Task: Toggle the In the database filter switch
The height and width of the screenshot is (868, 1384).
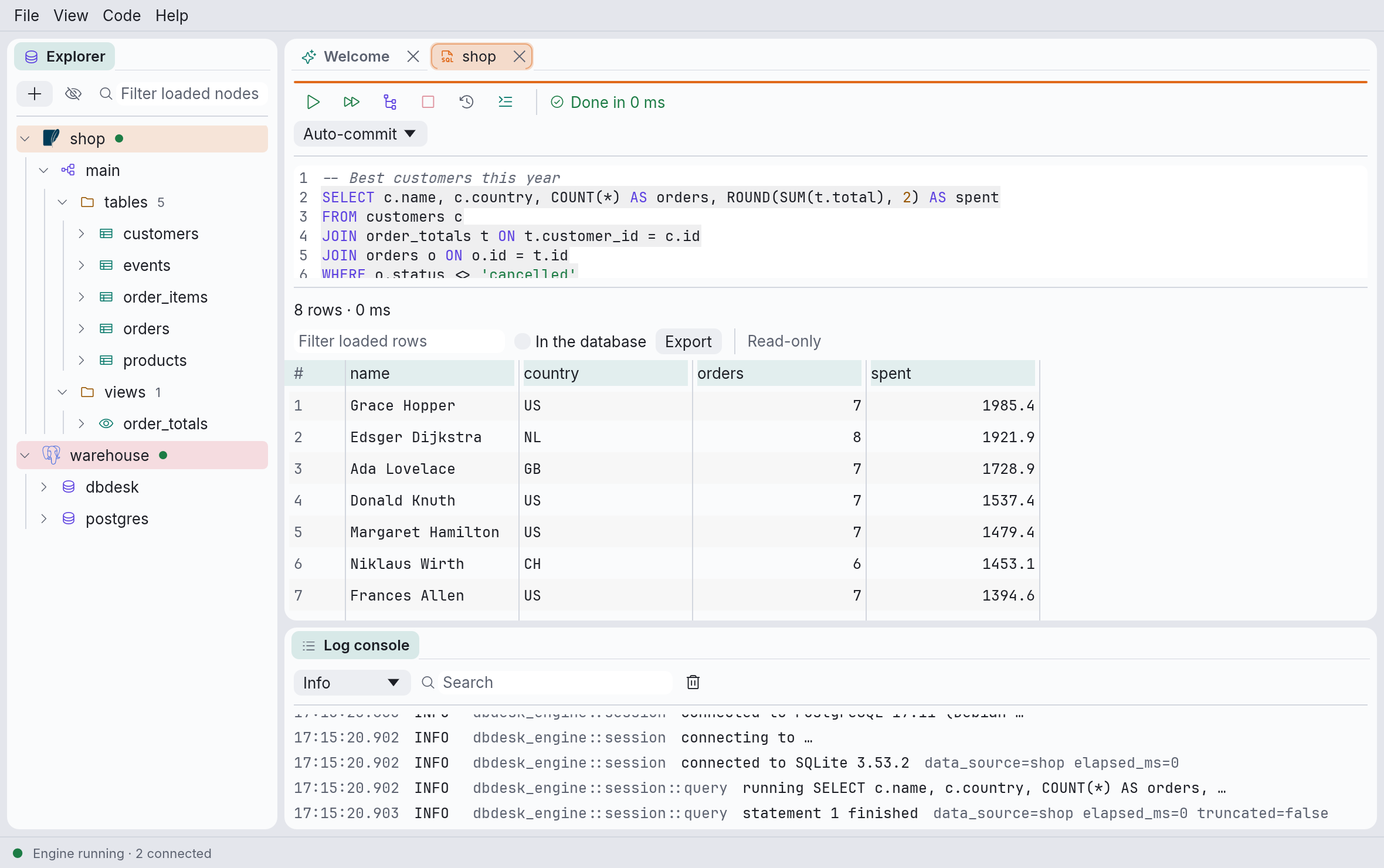Action: pyautogui.click(x=522, y=341)
